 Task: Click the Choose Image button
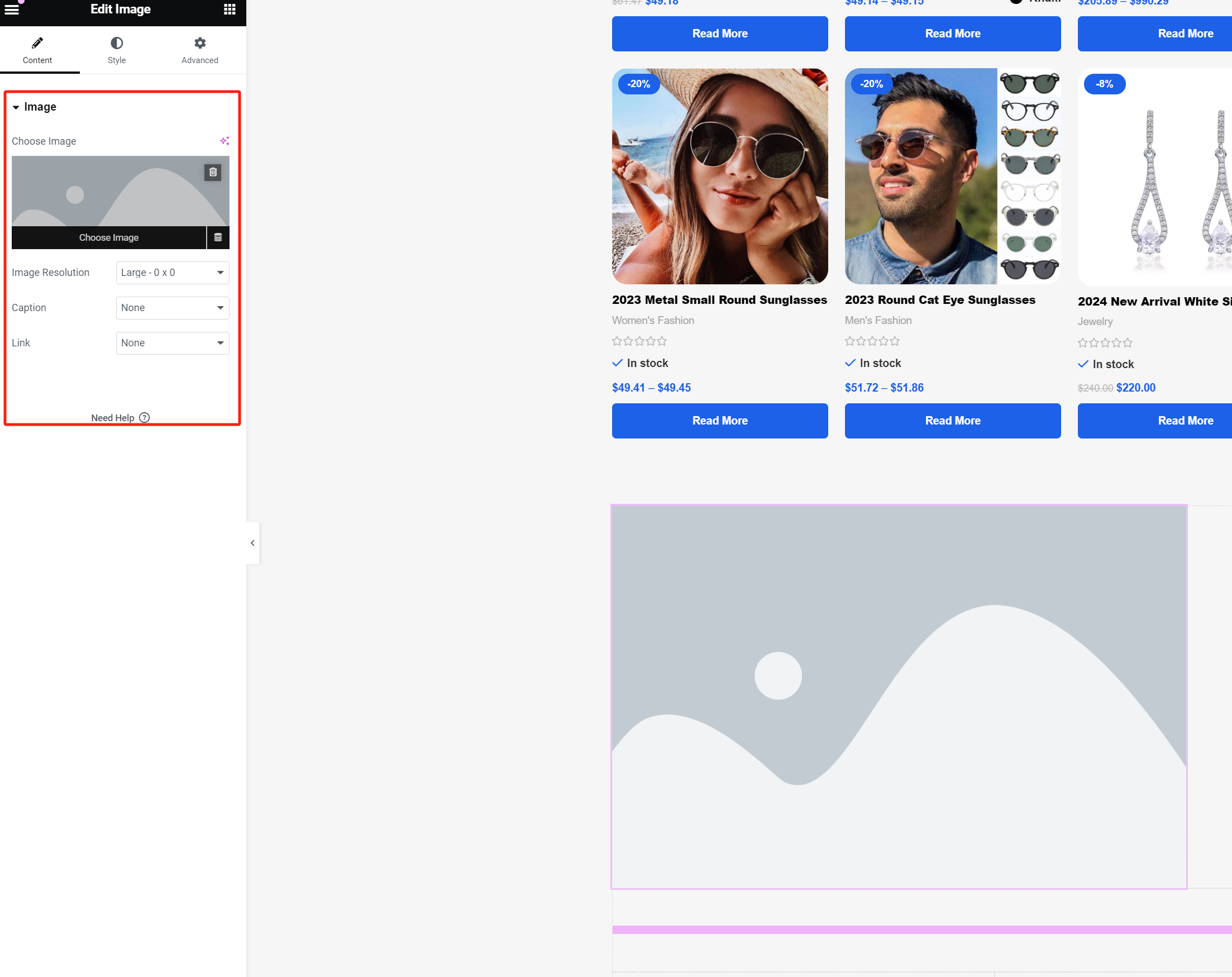(108, 237)
